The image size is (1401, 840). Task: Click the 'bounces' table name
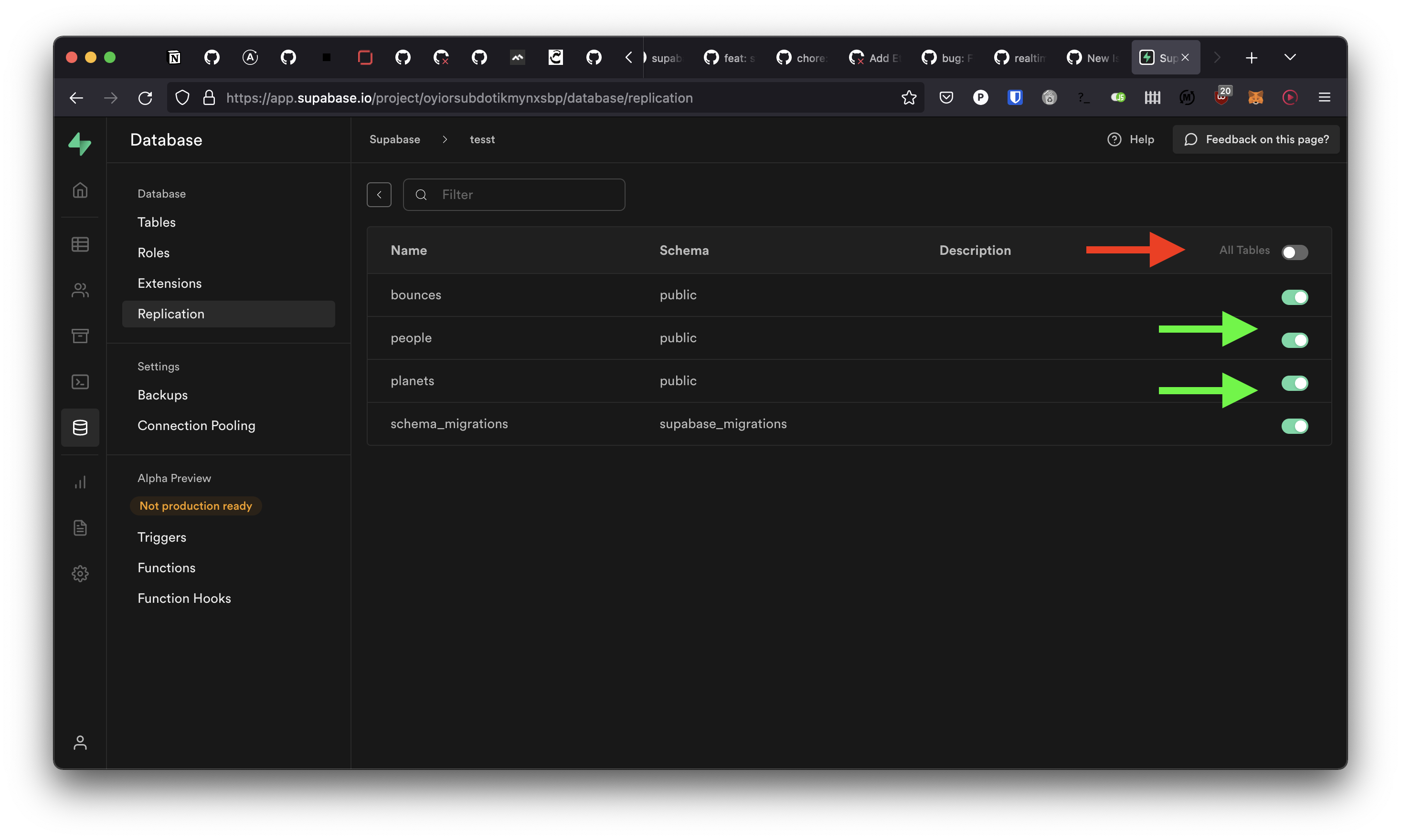point(415,295)
